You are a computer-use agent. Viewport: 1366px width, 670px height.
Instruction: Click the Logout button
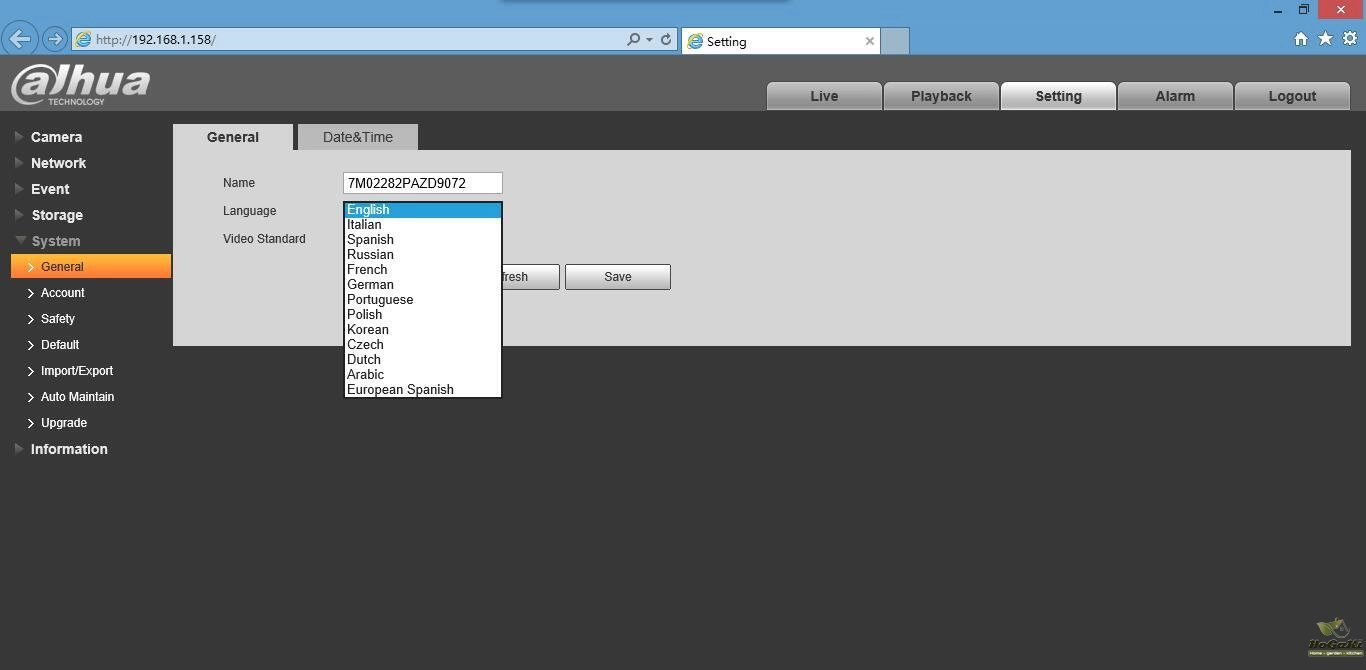coord(1291,96)
